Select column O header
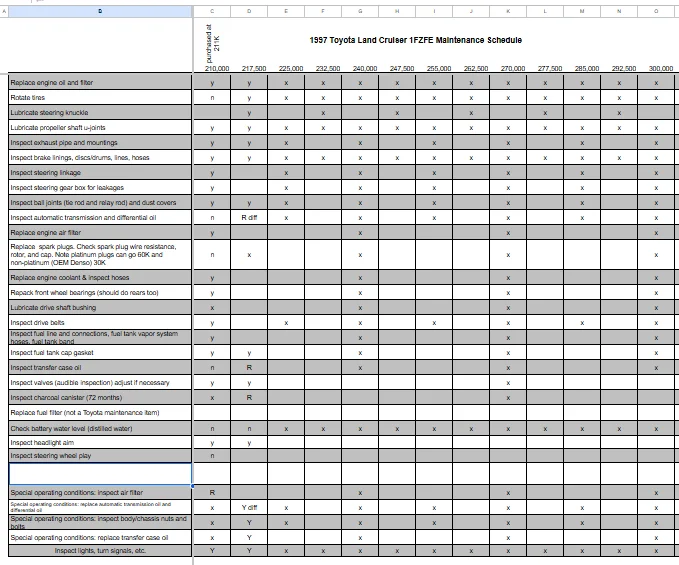679x565 pixels. pyautogui.click(x=656, y=11)
